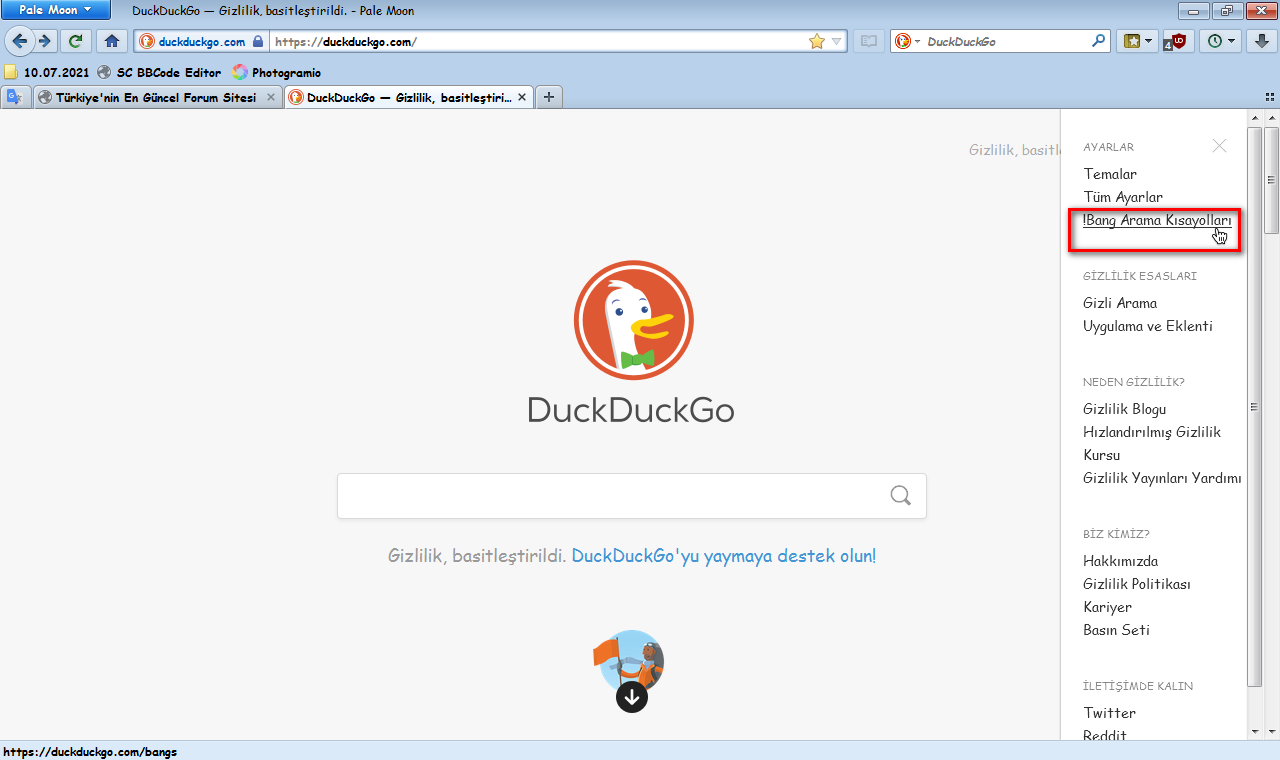Show site identity duckduckgo.com lock badge

[201, 41]
